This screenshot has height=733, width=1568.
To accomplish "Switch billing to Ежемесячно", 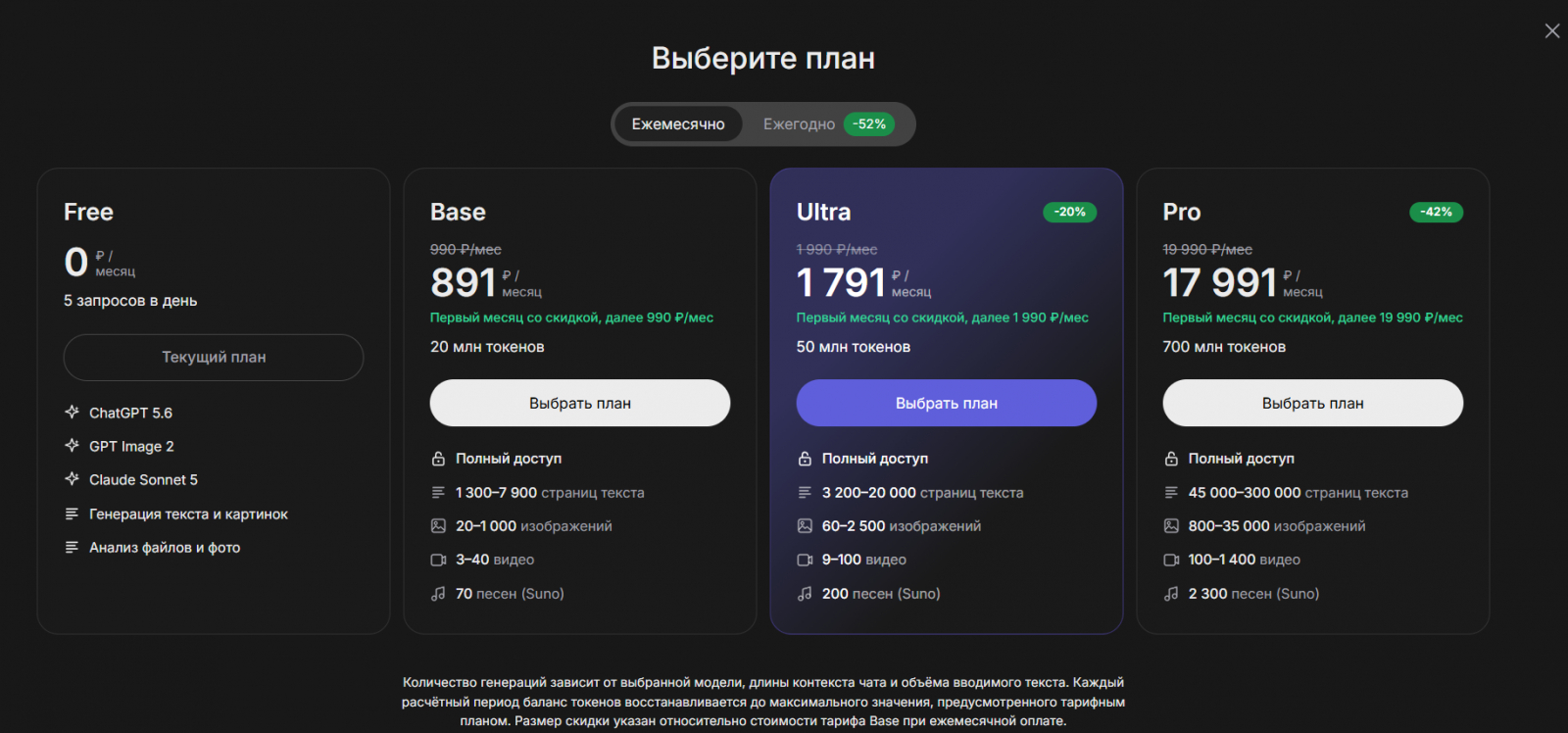I will coord(678,124).
